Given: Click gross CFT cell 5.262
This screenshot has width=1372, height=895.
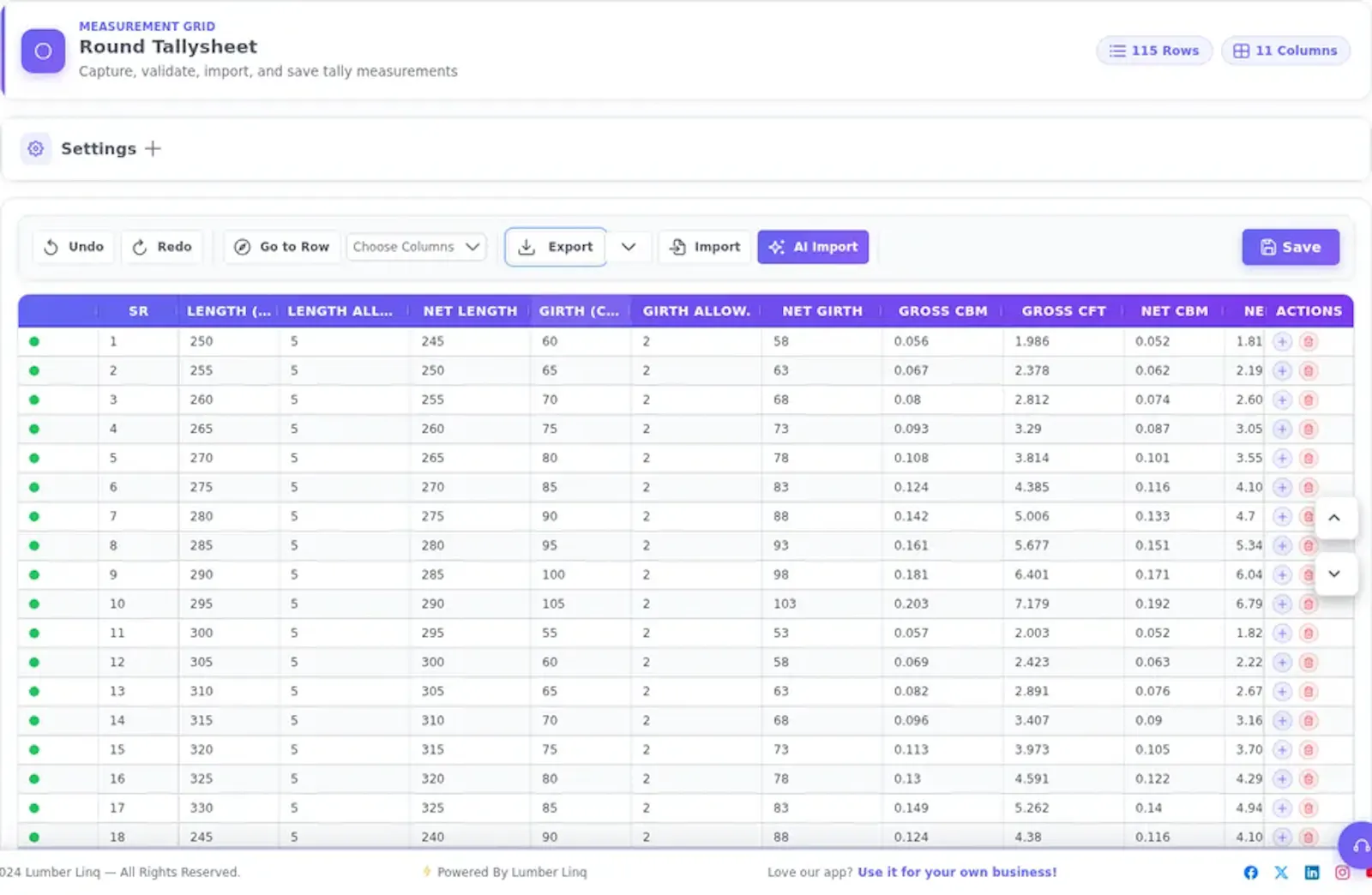Looking at the screenshot, I should (x=1063, y=808).
